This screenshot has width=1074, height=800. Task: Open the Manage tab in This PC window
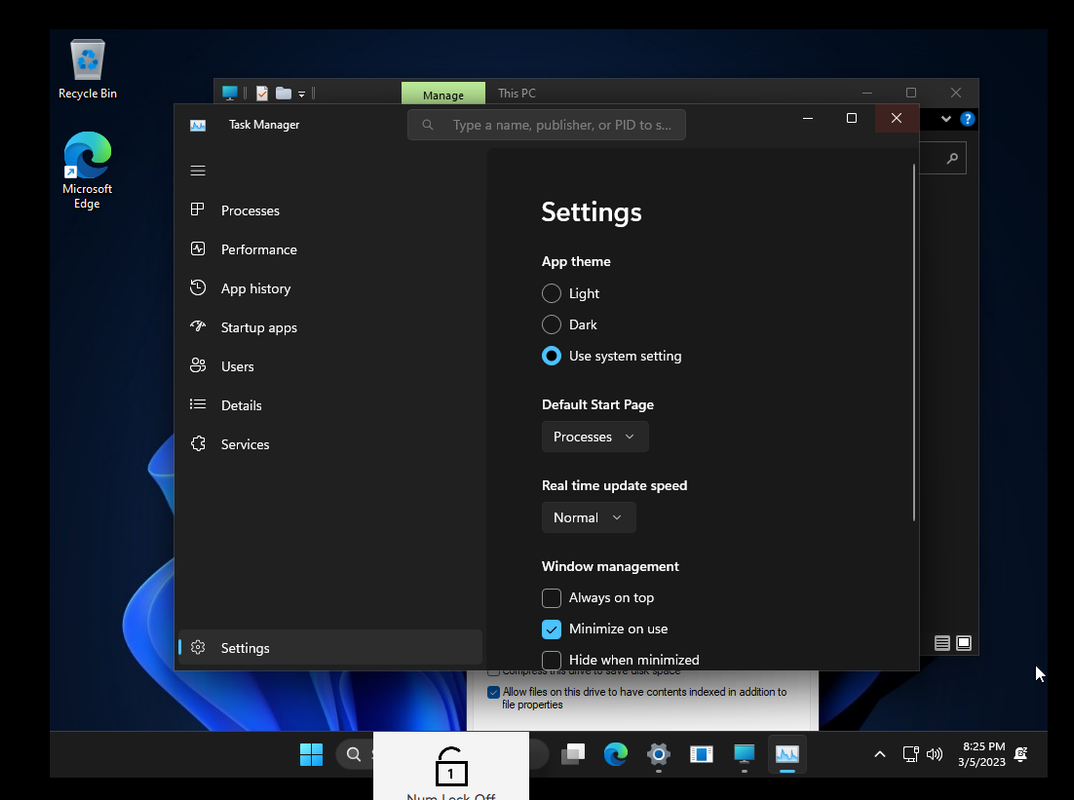tap(443, 95)
